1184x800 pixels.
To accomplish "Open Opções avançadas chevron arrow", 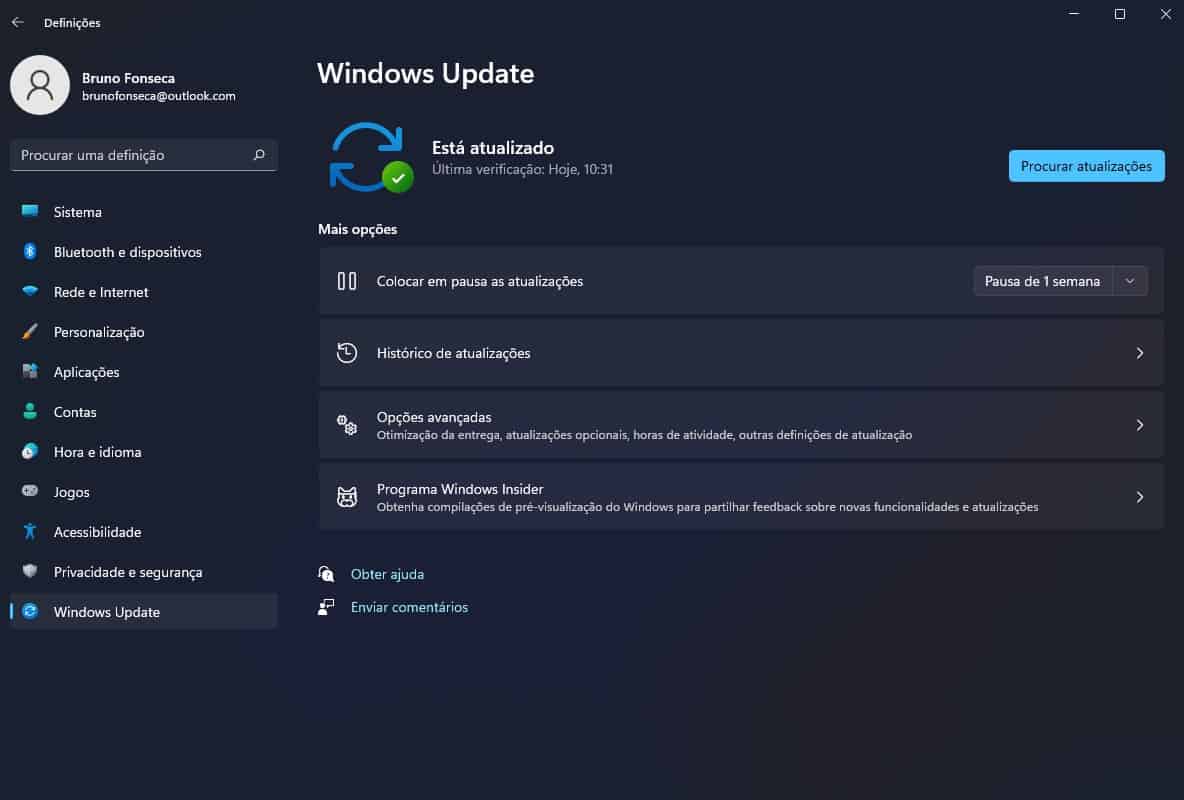I will tap(1140, 425).
